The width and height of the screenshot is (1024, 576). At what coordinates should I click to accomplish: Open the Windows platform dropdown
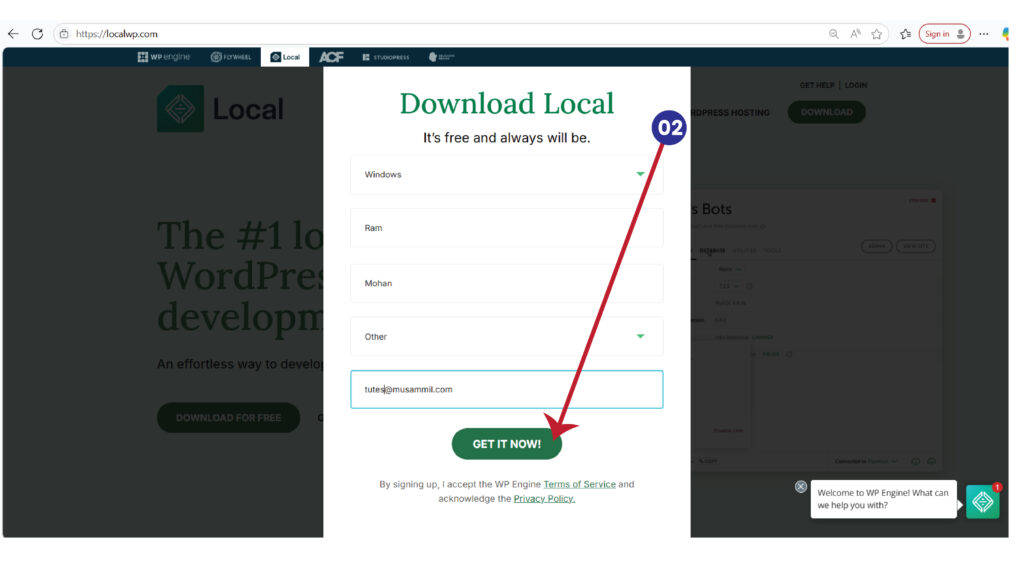click(x=507, y=174)
